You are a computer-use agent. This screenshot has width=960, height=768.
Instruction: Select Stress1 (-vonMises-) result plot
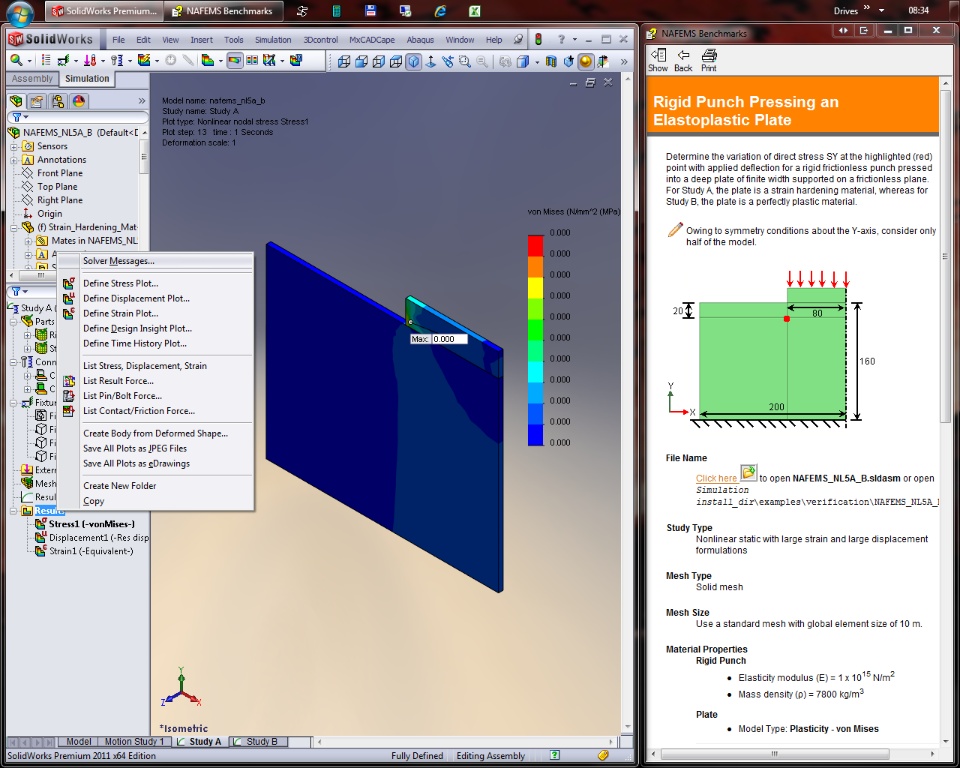click(x=91, y=524)
